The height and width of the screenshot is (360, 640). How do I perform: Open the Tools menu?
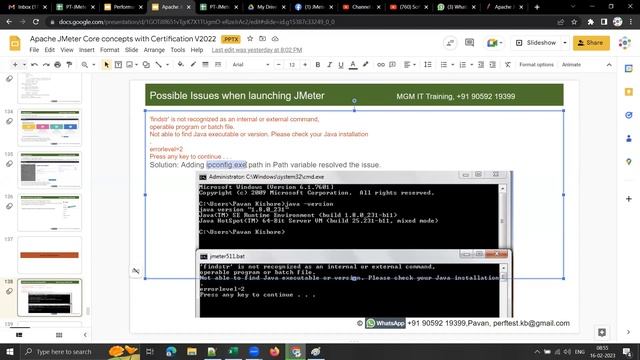178,50
